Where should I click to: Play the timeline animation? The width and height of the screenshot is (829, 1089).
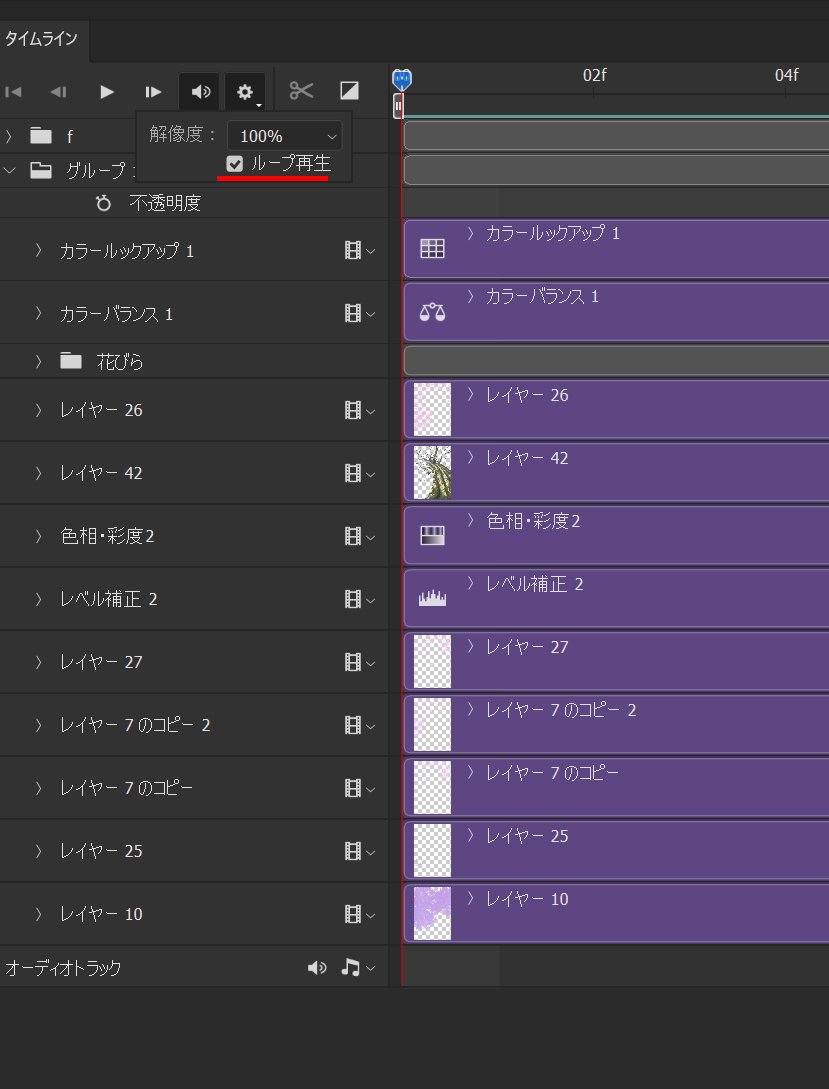pyautogui.click(x=106, y=92)
